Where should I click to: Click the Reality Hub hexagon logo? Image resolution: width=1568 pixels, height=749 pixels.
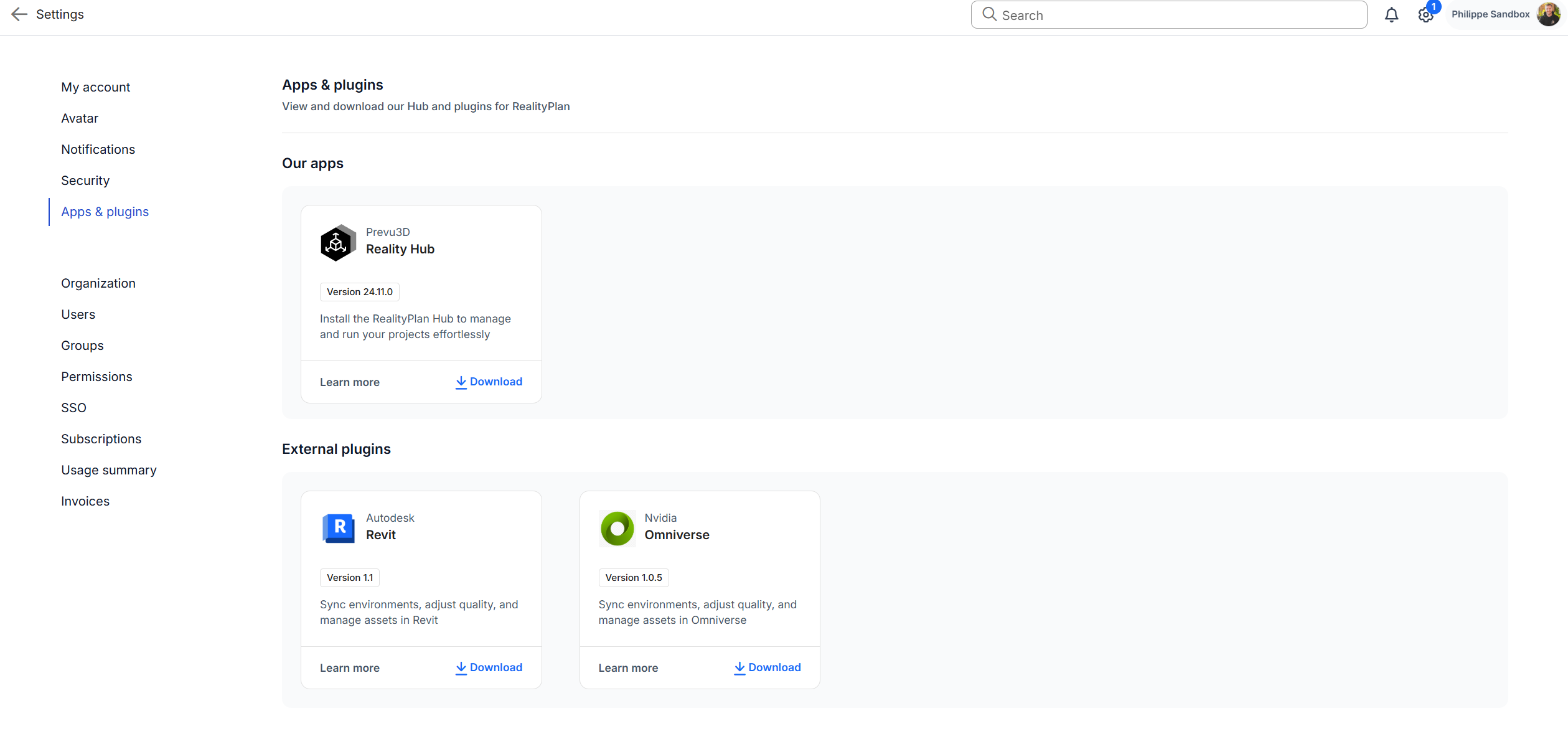click(338, 242)
